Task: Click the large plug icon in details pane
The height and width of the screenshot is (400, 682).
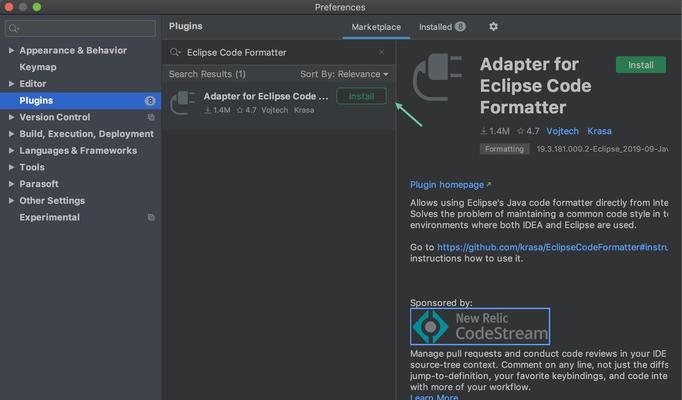Action: (x=437, y=77)
